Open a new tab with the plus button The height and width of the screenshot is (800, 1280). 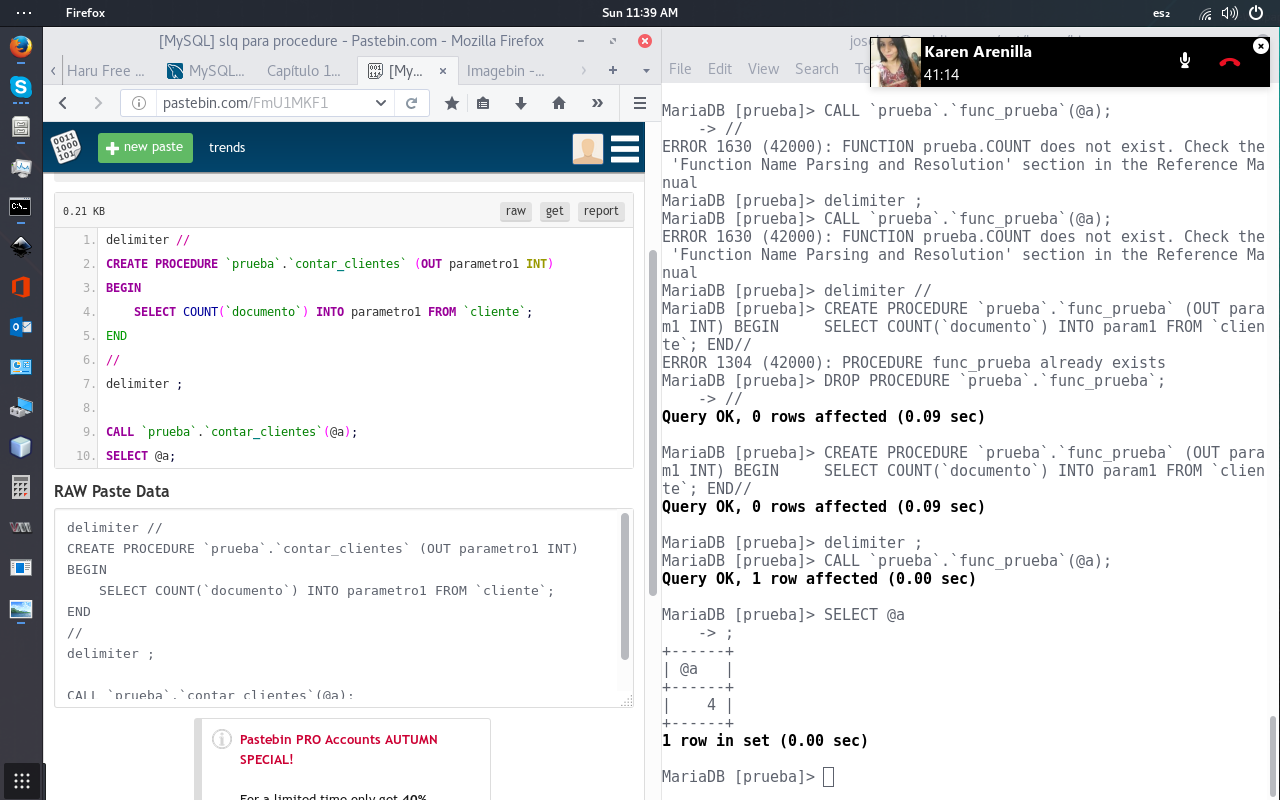(x=613, y=70)
